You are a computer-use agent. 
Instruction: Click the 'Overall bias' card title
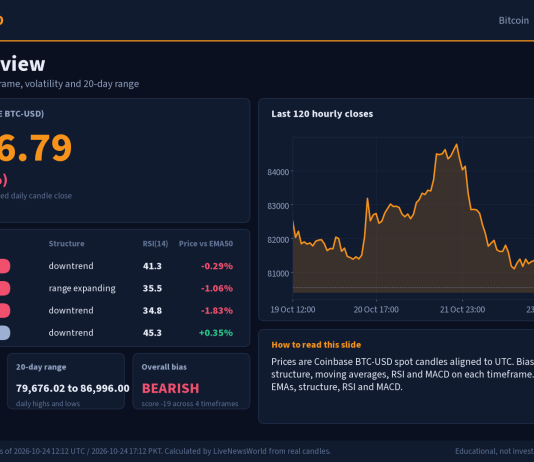[164, 367]
